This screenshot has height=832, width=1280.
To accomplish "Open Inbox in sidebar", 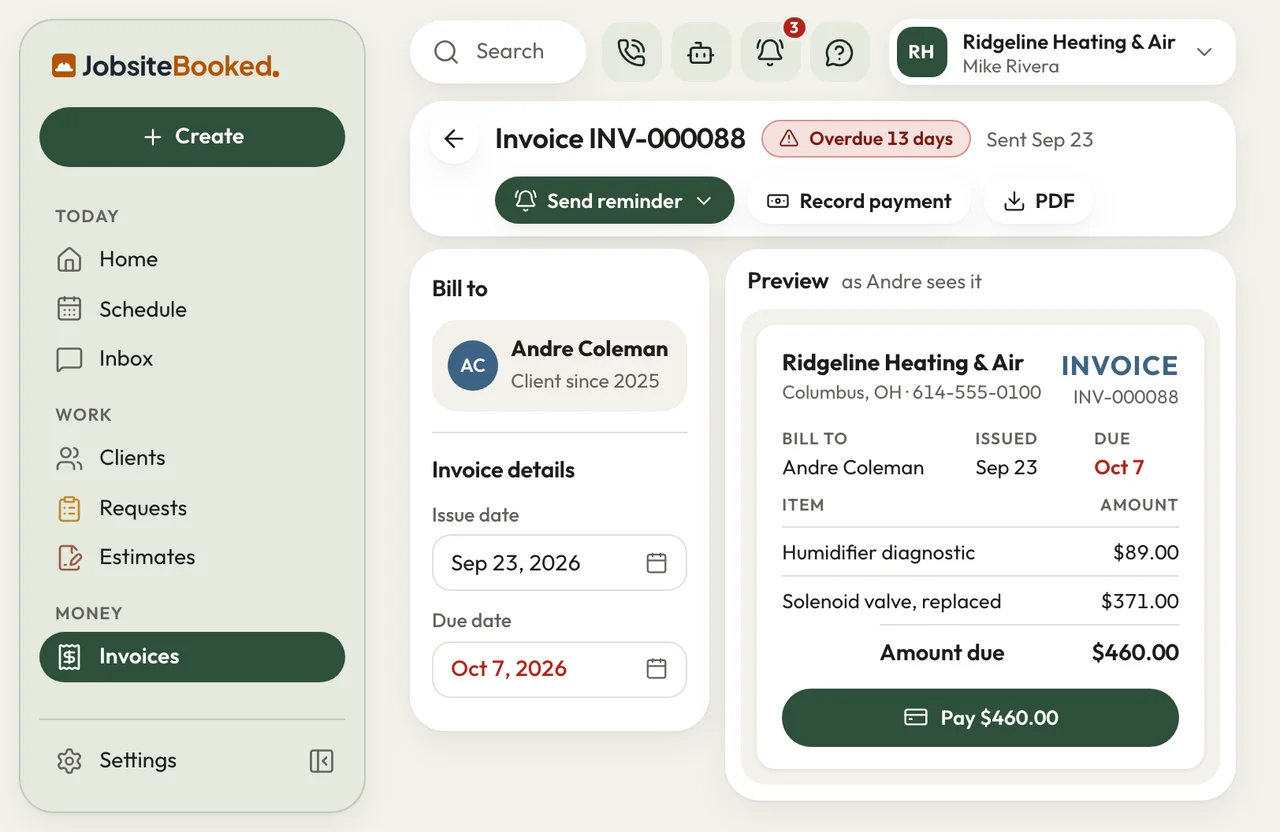I will pyautogui.click(x=192, y=359).
